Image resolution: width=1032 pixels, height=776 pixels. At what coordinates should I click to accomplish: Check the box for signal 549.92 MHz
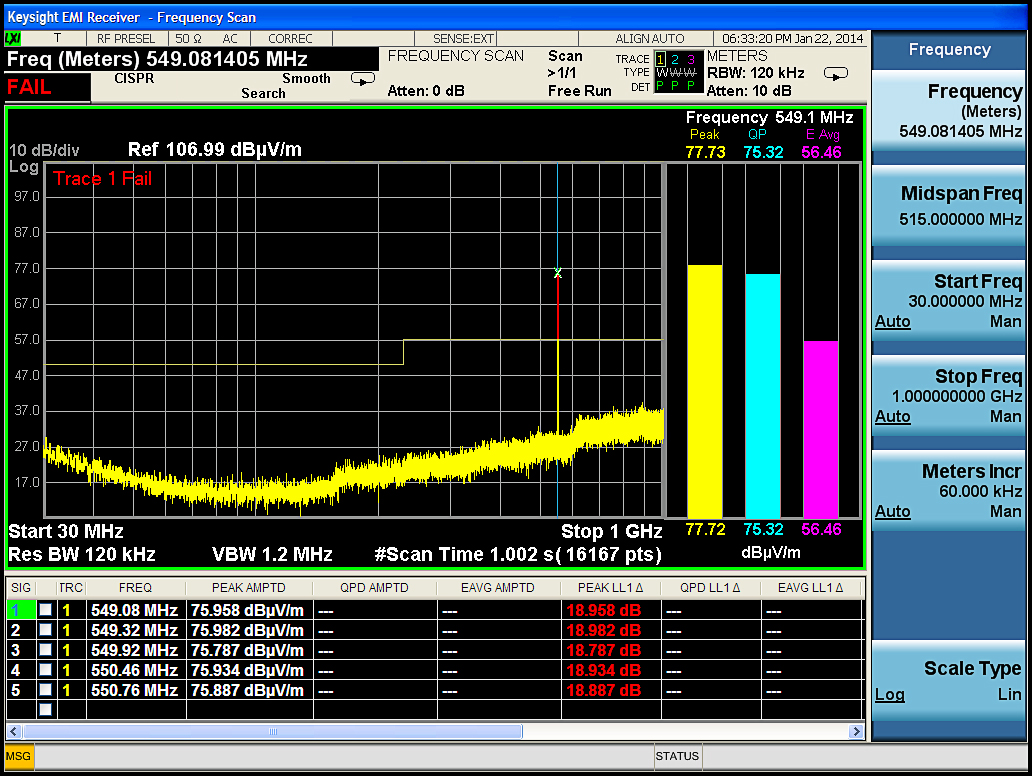45,650
